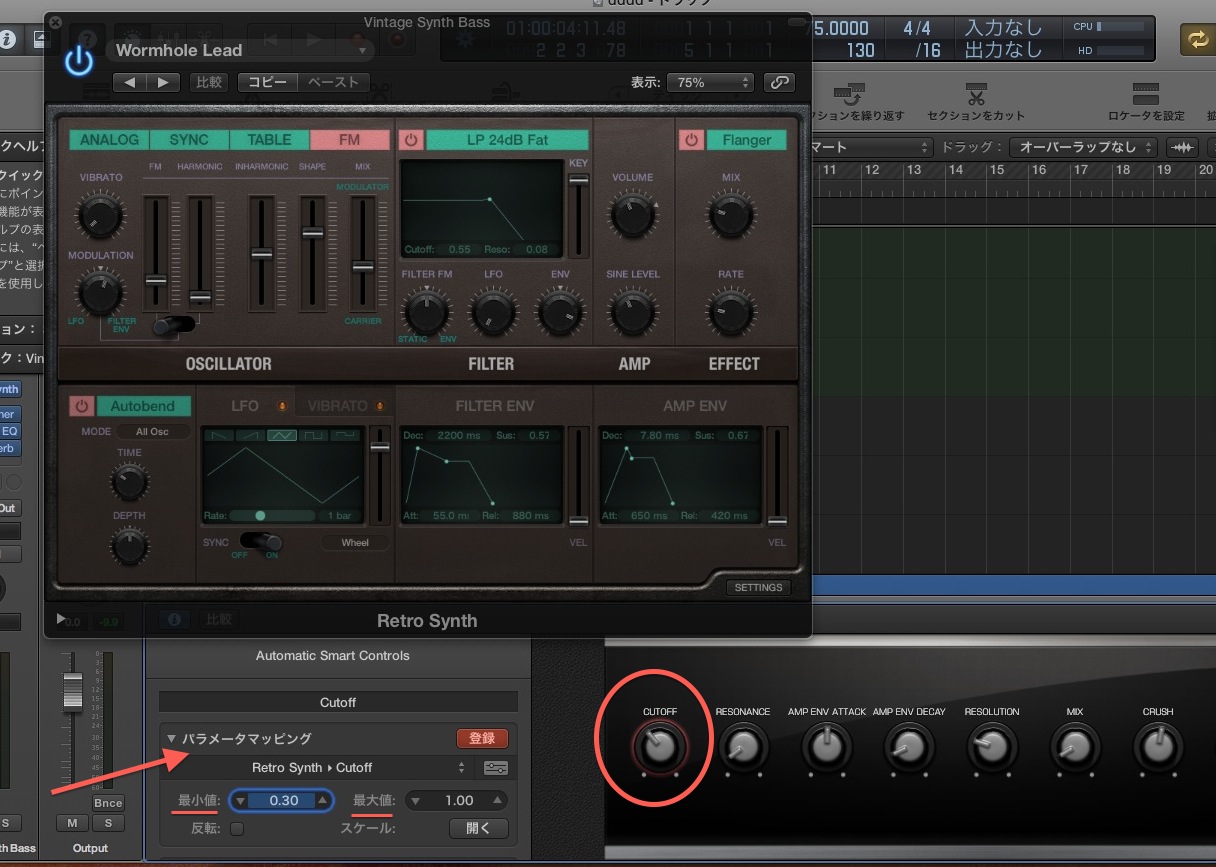Click the waveform zoom icon near Drag menu
This screenshot has height=867, width=1216.
[1184, 147]
